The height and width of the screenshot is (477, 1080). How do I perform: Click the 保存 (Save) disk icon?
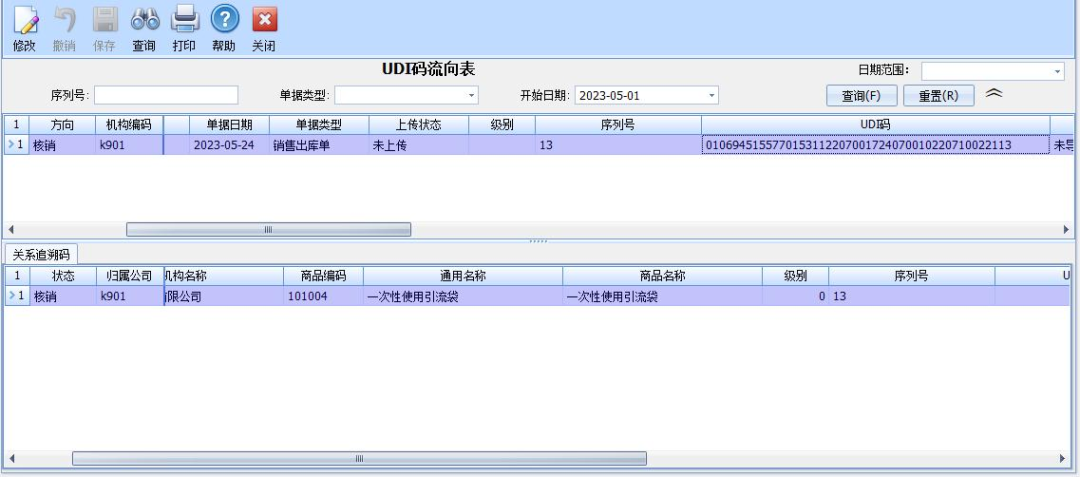104,20
